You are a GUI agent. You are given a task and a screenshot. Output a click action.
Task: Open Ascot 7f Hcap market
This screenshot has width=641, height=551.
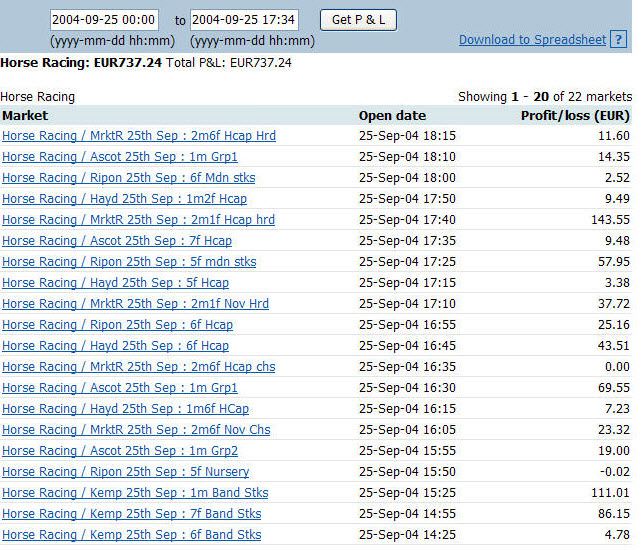coord(117,240)
